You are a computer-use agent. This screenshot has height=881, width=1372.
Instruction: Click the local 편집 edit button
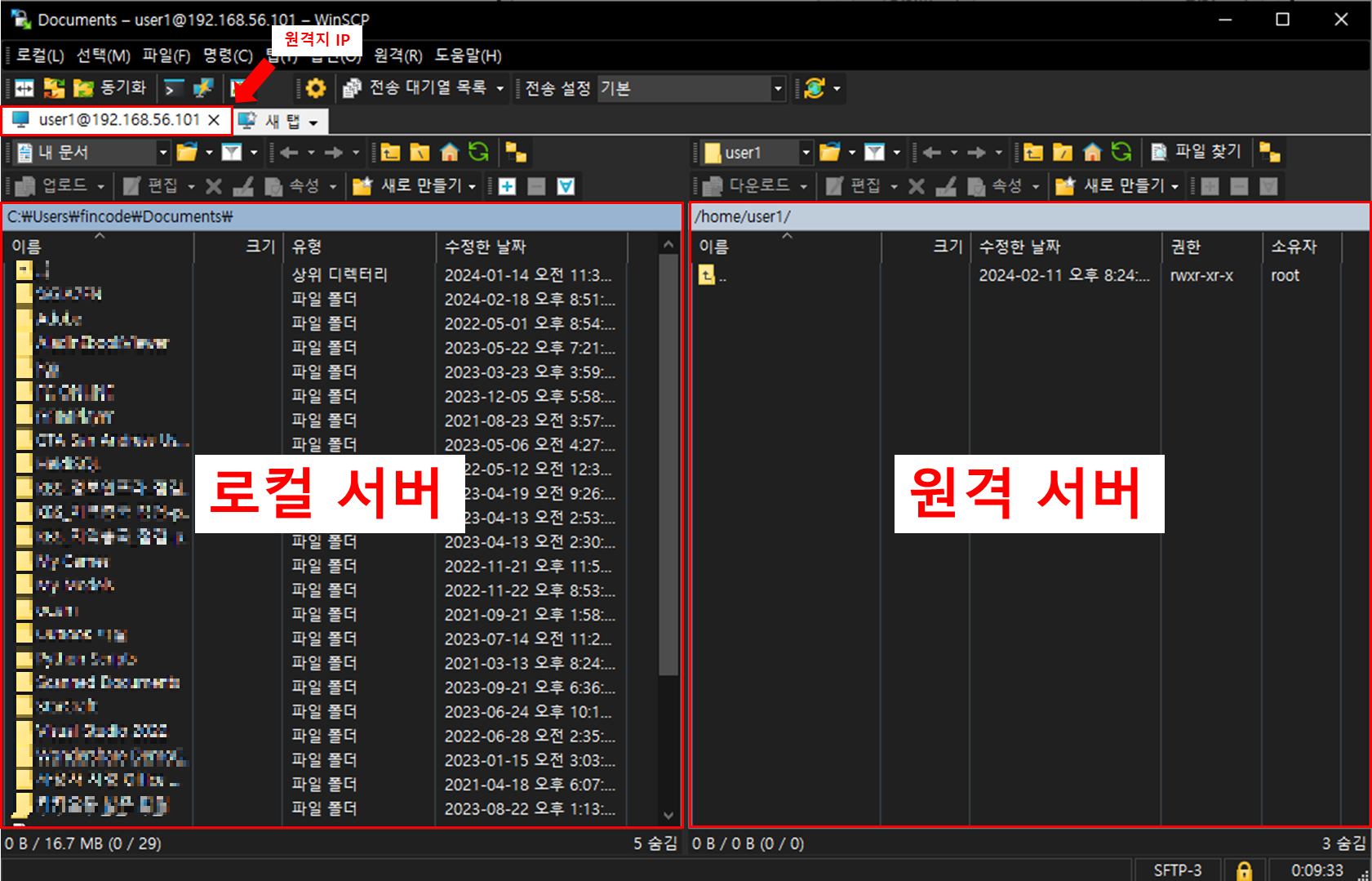click(x=150, y=186)
